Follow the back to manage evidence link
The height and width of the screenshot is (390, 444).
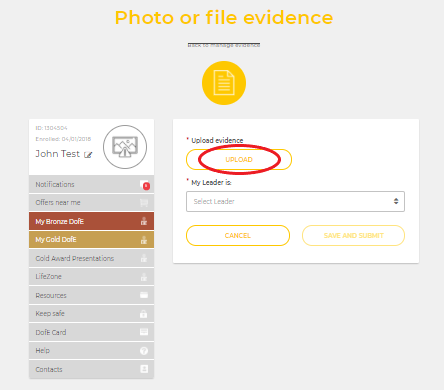click(x=224, y=45)
